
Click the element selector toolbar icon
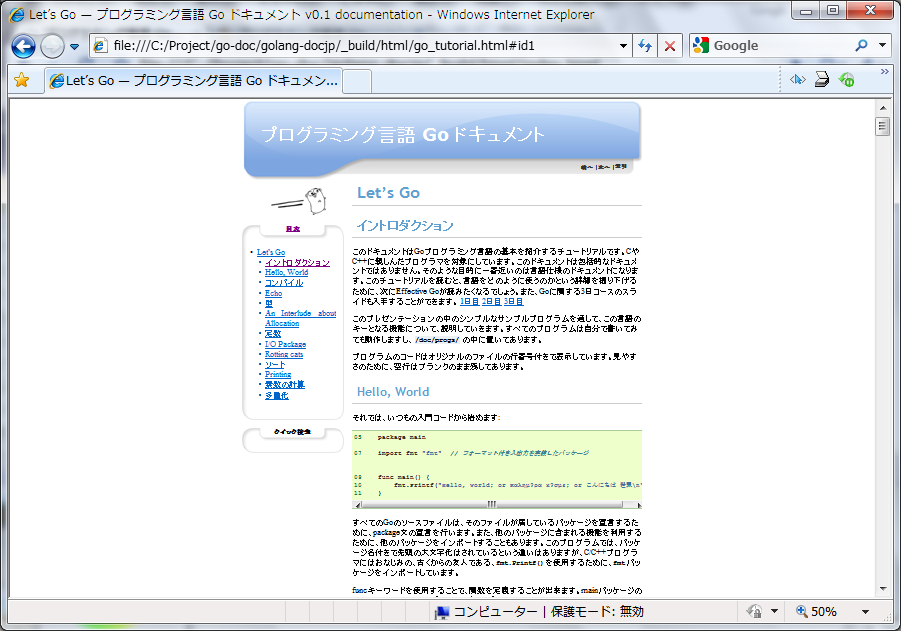798,79
